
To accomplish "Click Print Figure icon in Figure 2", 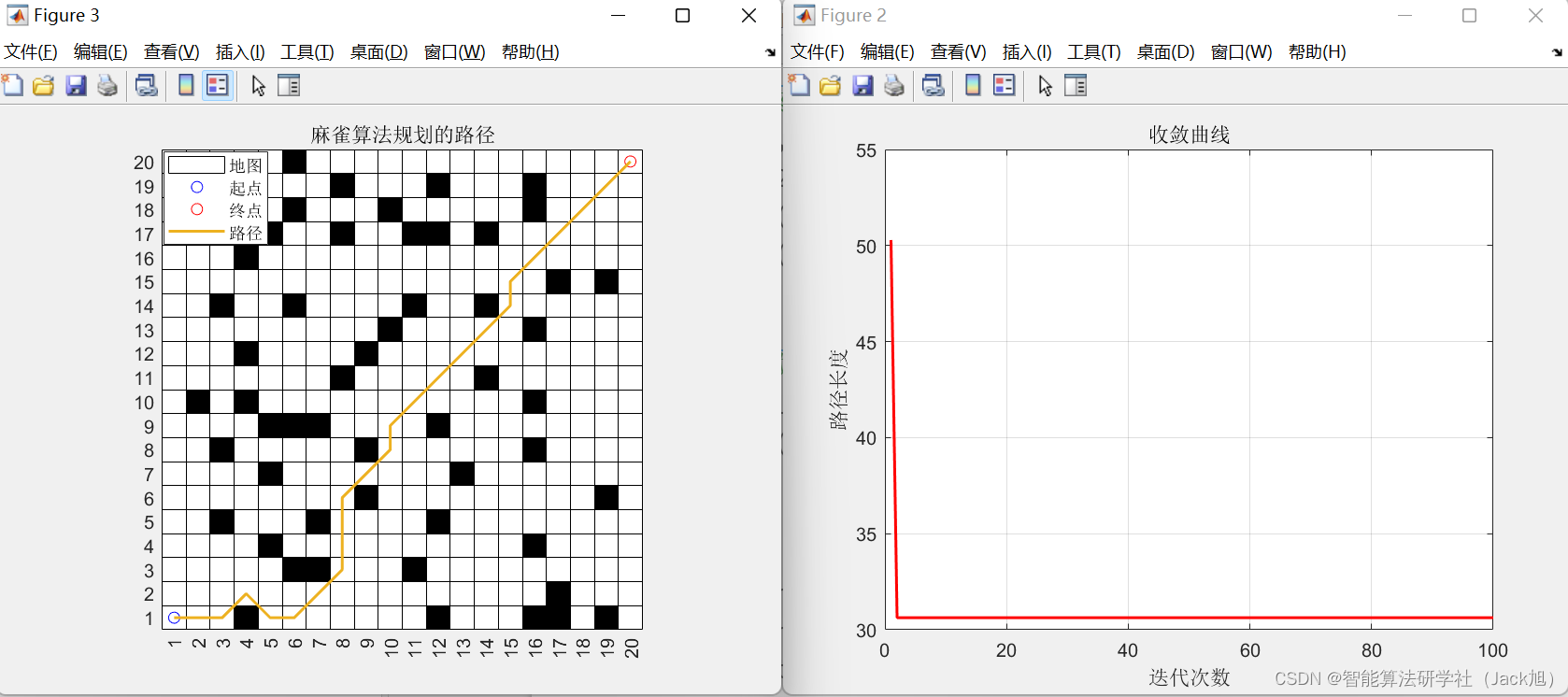I will tap(894, 86).
